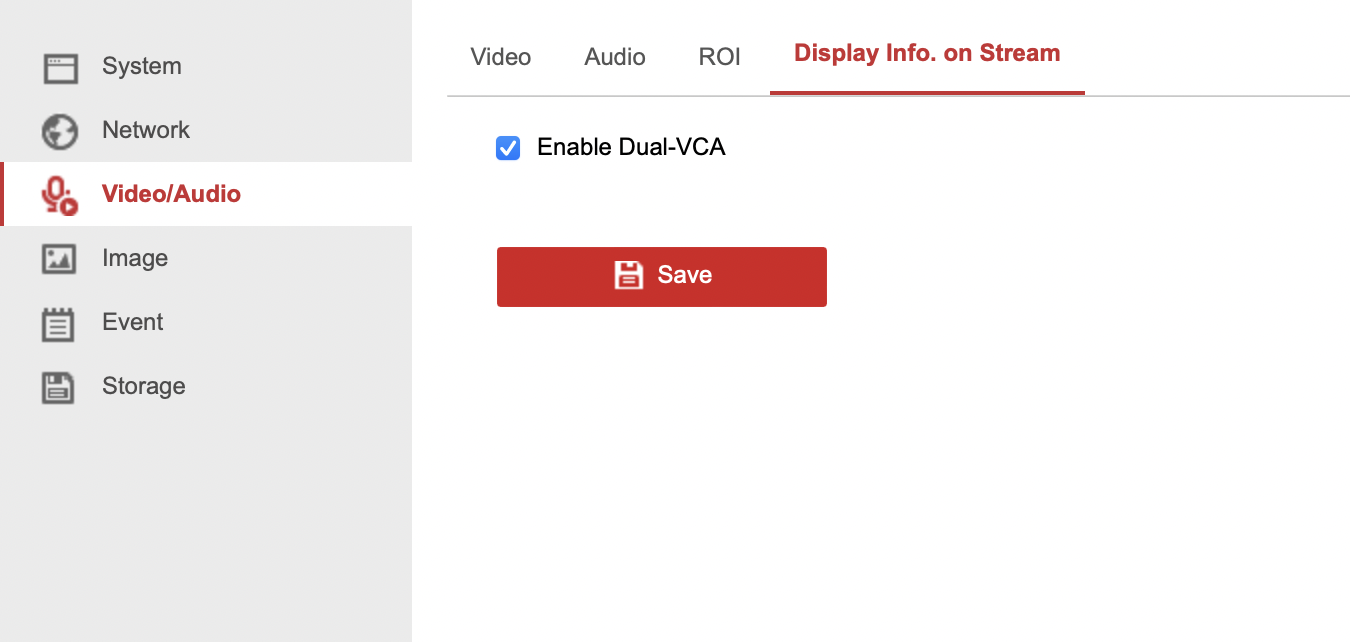Image resolution: width=1350 pixels, height=642 pixels.
Task: Click the Network globe icon
Action: (60, 131)
